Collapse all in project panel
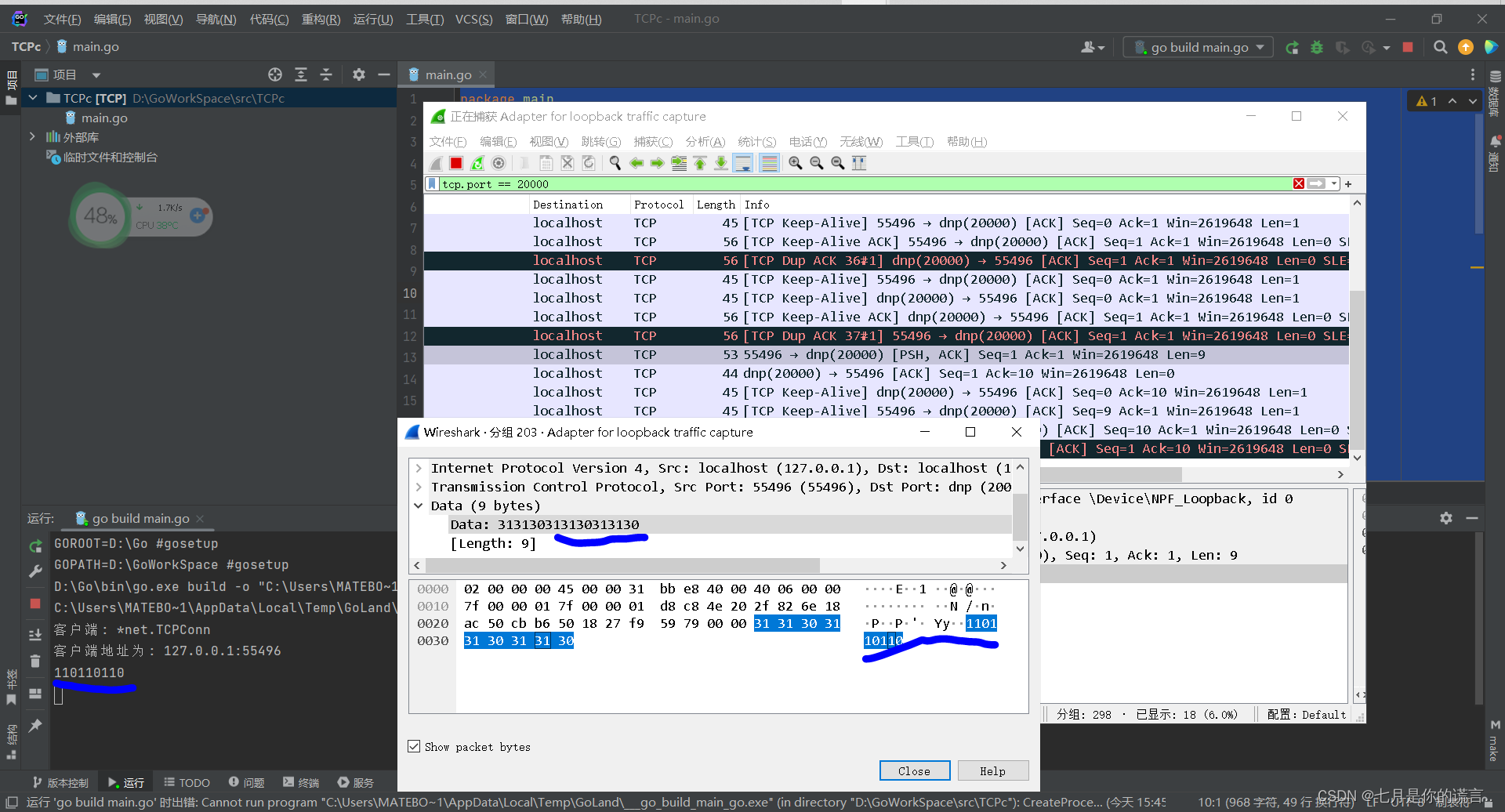This screenshot has width=1505, height=812. [326, 74]
